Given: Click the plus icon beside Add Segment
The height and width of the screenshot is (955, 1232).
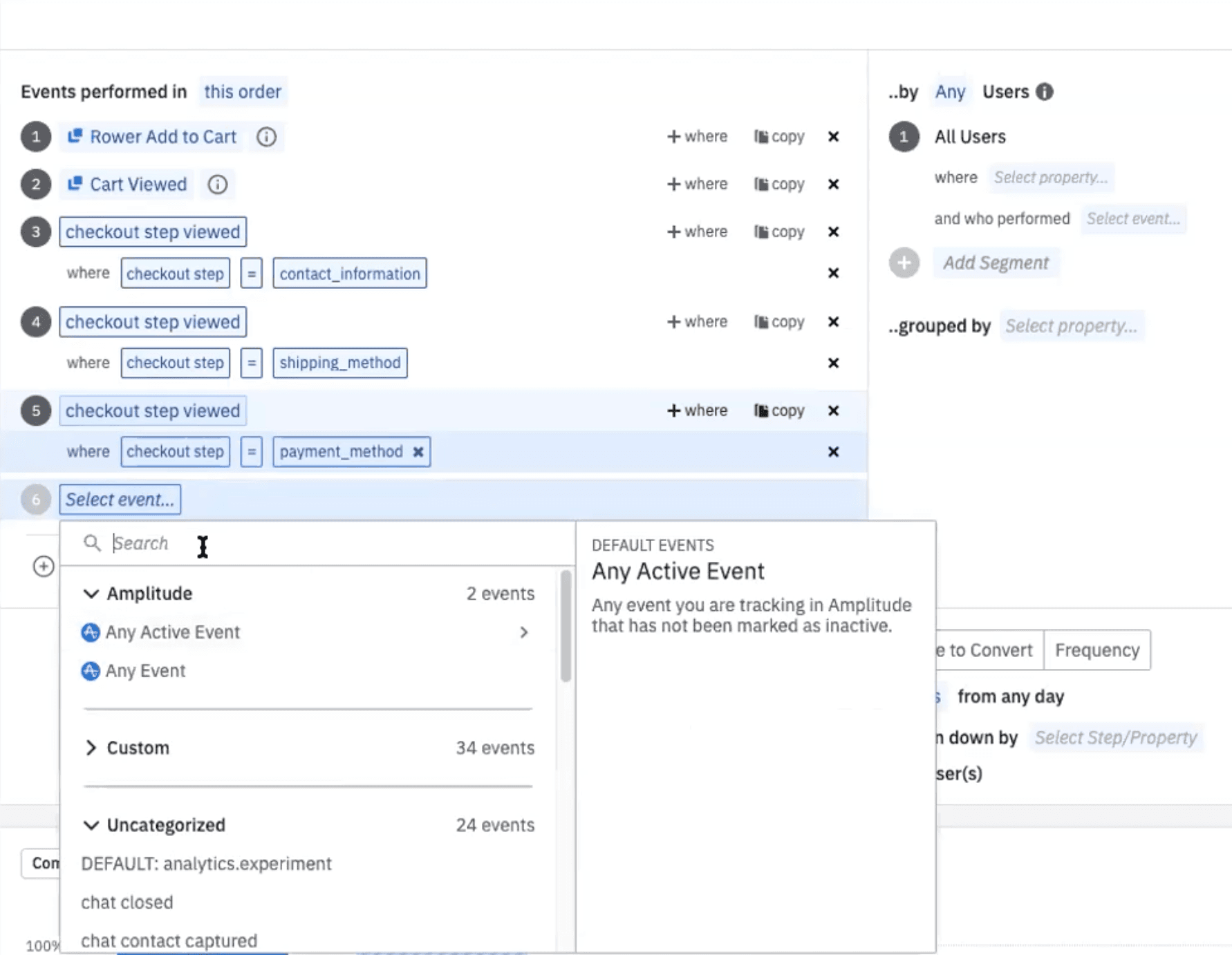Looking at the screenshot, I should click(x=903, y=263).
